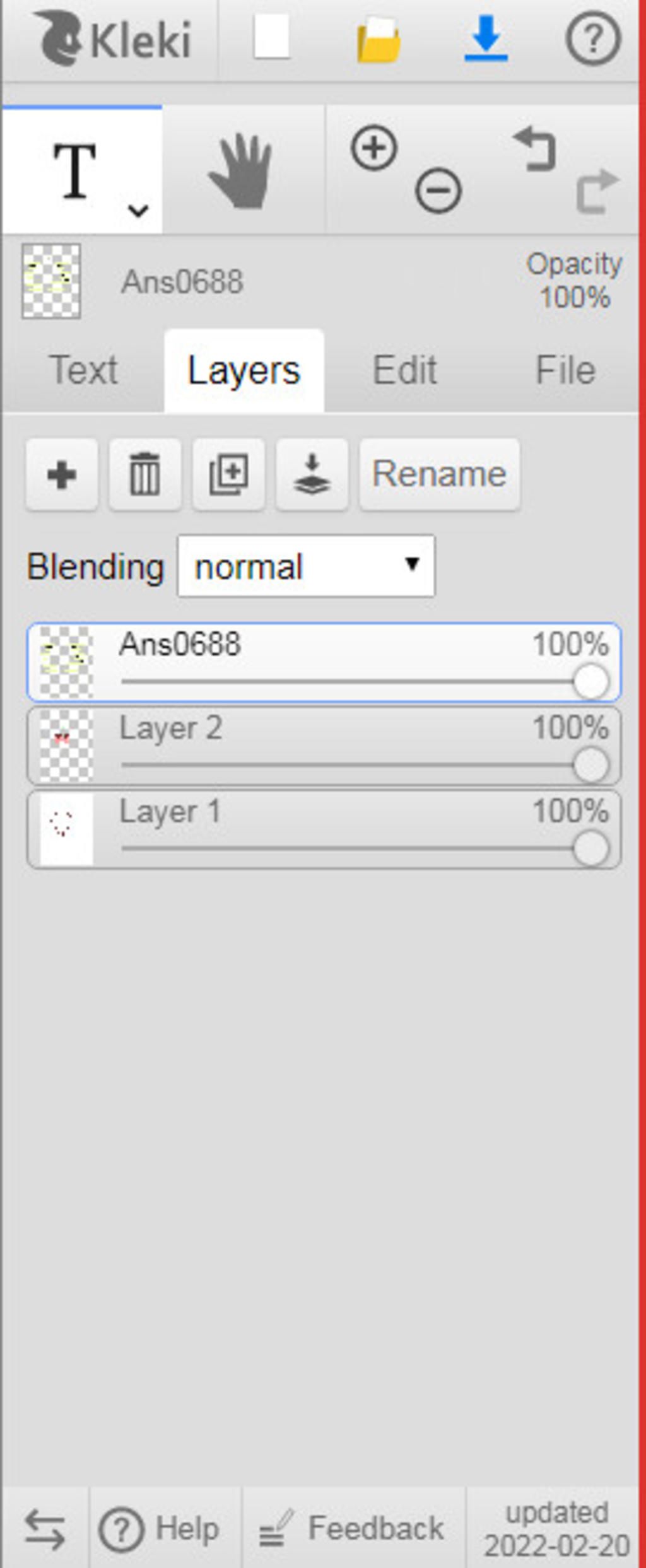Switch to the File tab
The image size is (646, 1568).
pos(565,370)
